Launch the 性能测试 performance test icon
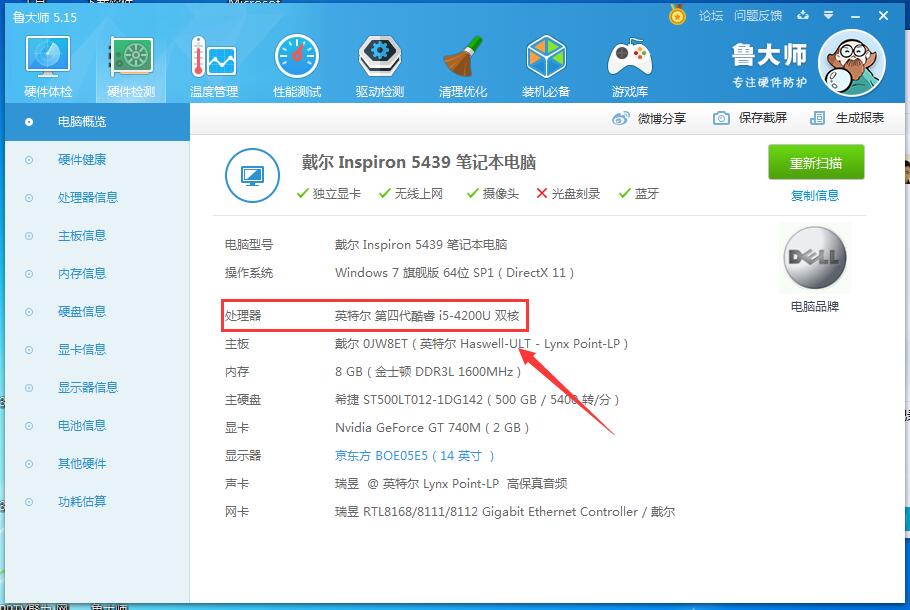Viewport: 910px width, 610px height. pos(297,66)
